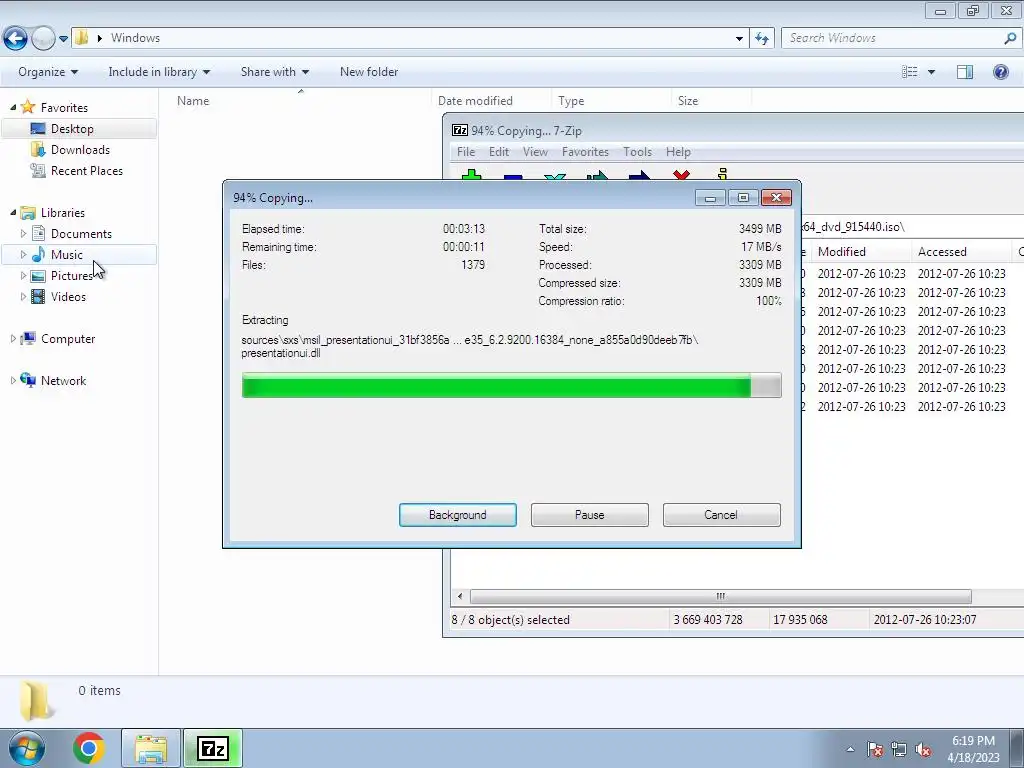Select Computer in the navigation pane
The image size is (1024, 768).
(x=68, y=338)
